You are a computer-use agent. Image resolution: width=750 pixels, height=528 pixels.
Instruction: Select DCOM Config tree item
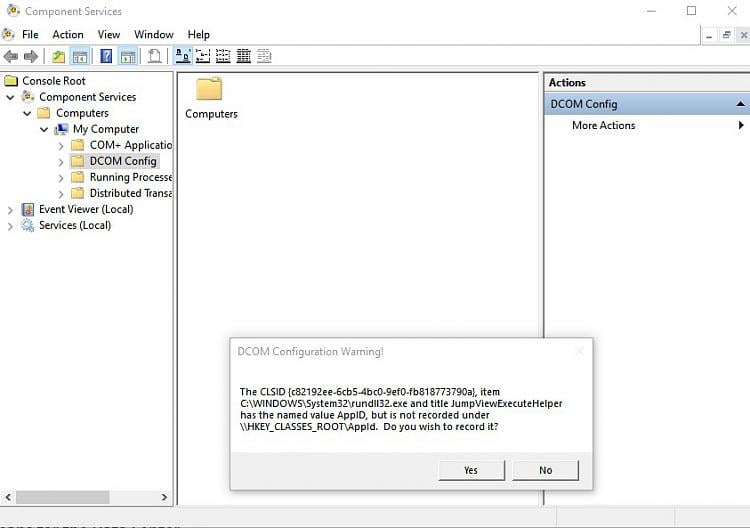point(123,161)
